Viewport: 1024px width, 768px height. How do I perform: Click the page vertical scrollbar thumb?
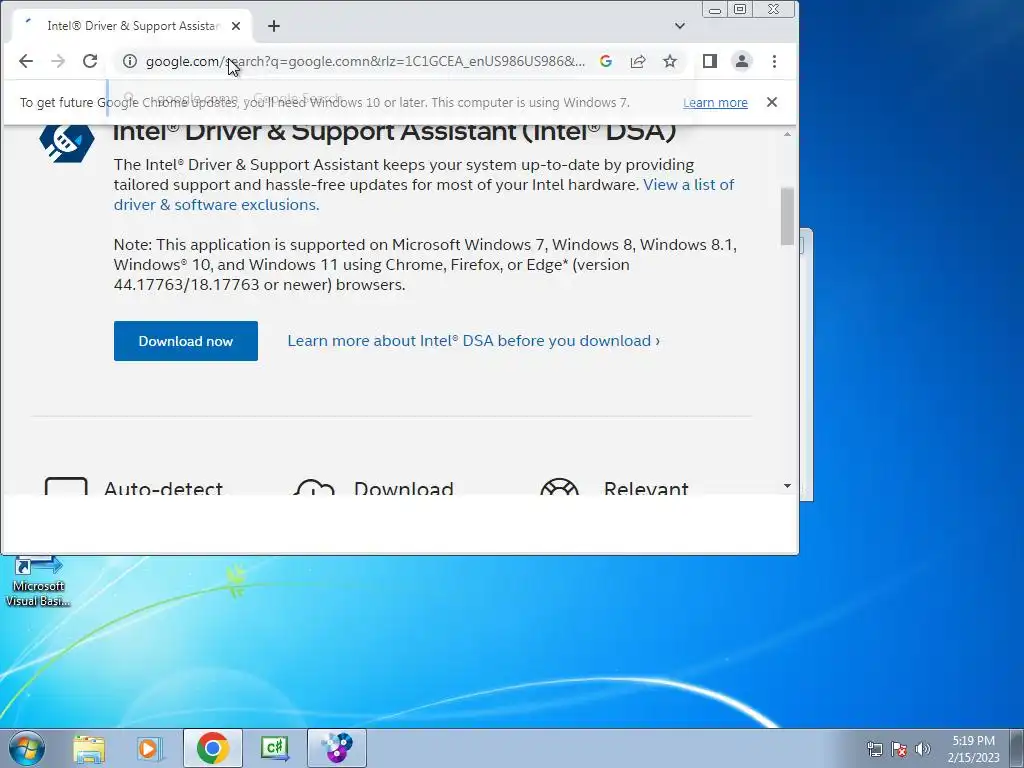tap(787, 216)
